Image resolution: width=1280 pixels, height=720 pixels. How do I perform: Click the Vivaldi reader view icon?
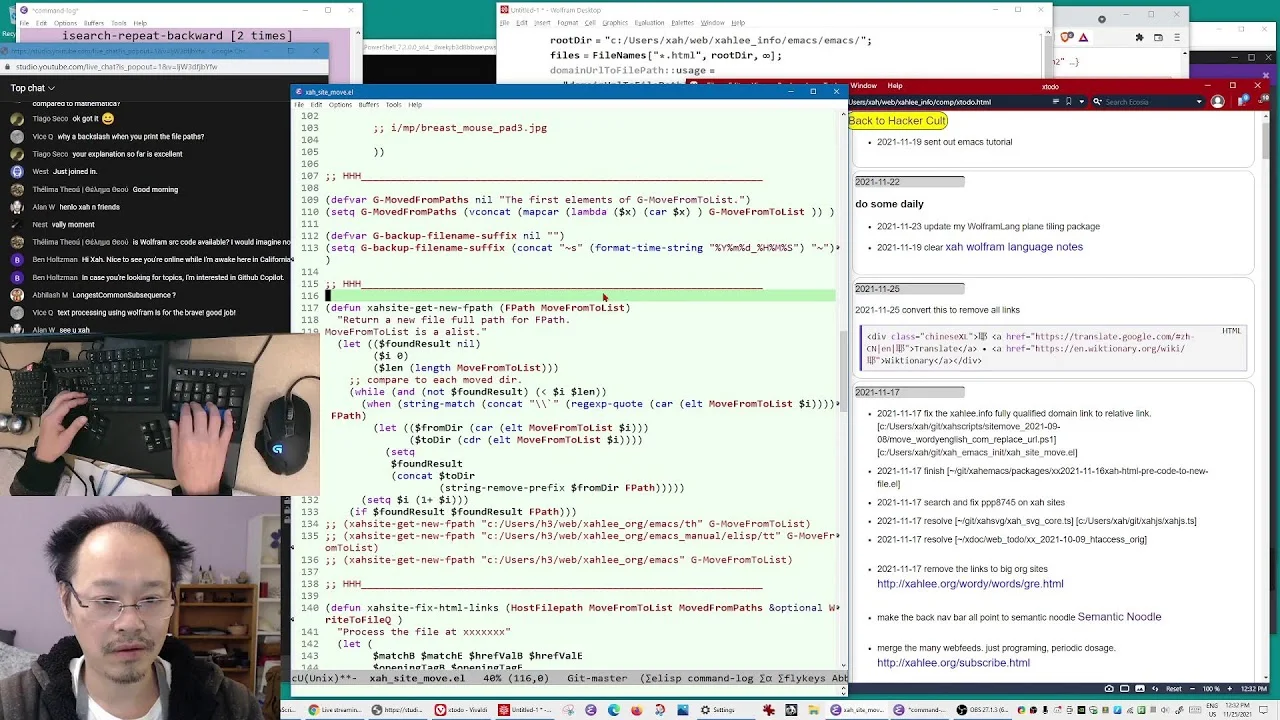tap(1056, 101)
